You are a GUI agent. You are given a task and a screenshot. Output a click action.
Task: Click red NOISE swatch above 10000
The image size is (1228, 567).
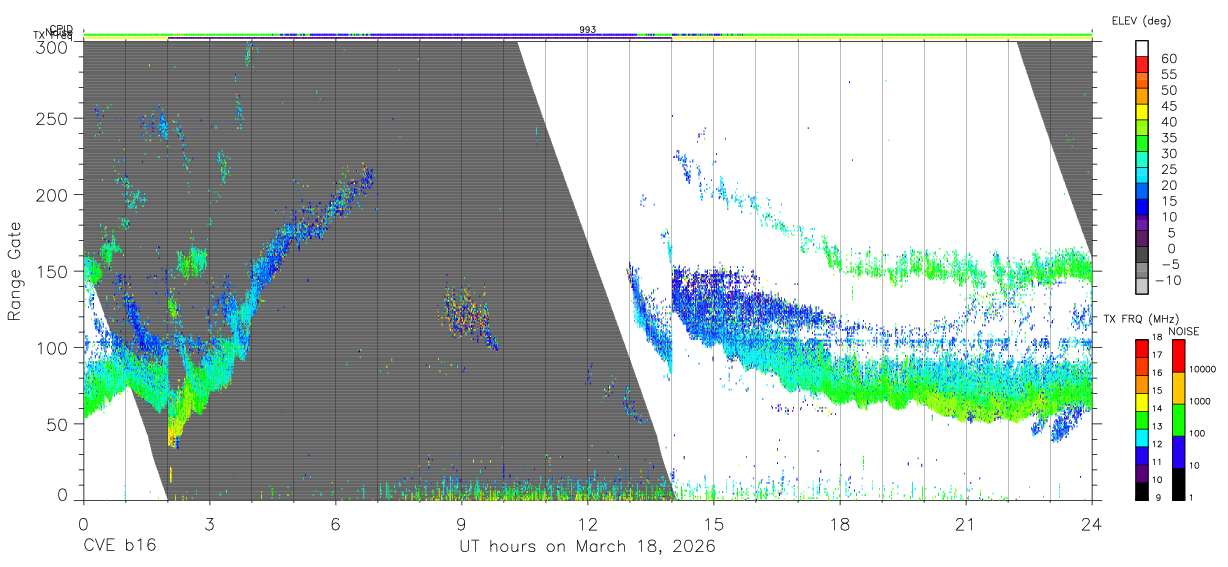pos(1178,355)
